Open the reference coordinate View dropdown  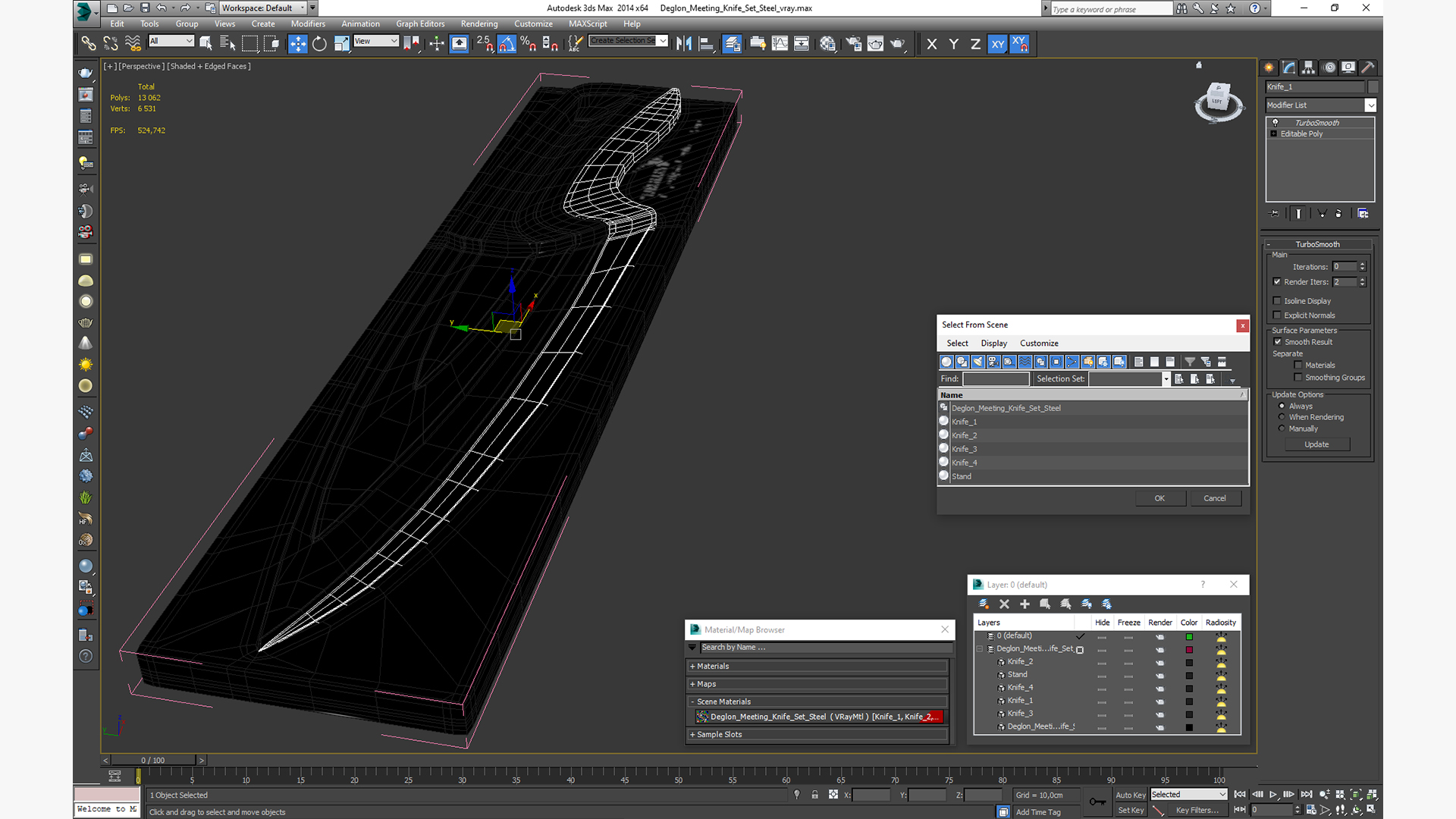(x=376, y=41)
